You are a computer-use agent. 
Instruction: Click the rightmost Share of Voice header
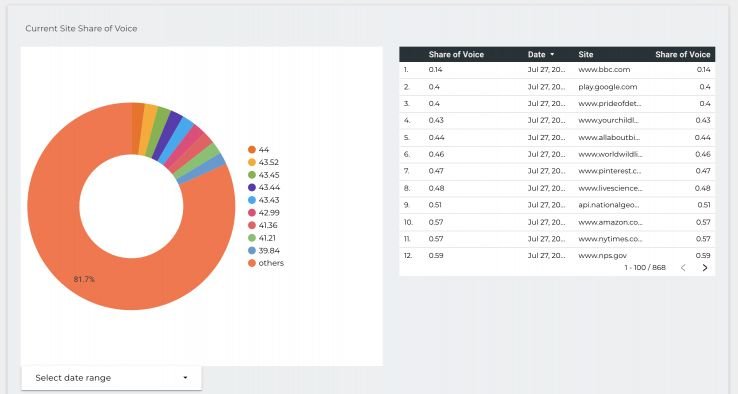[x=682, y=55]
